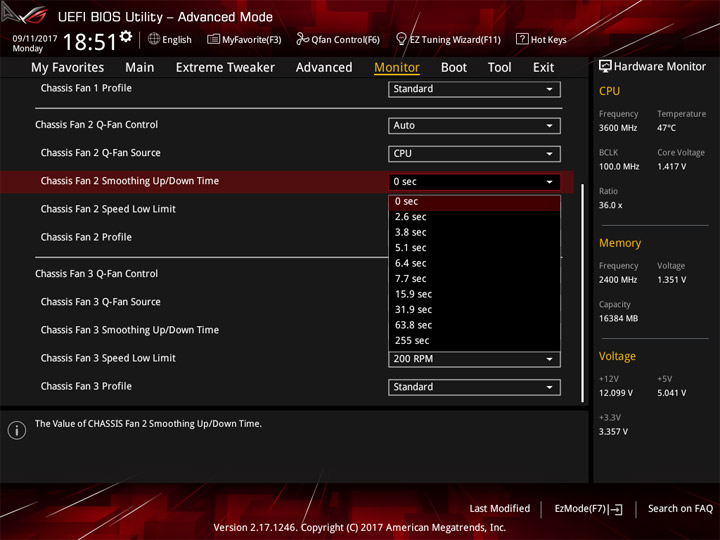Go to the Advanced tab
The height and width of the screenshot is (540, 720).
tap(324, 68)
